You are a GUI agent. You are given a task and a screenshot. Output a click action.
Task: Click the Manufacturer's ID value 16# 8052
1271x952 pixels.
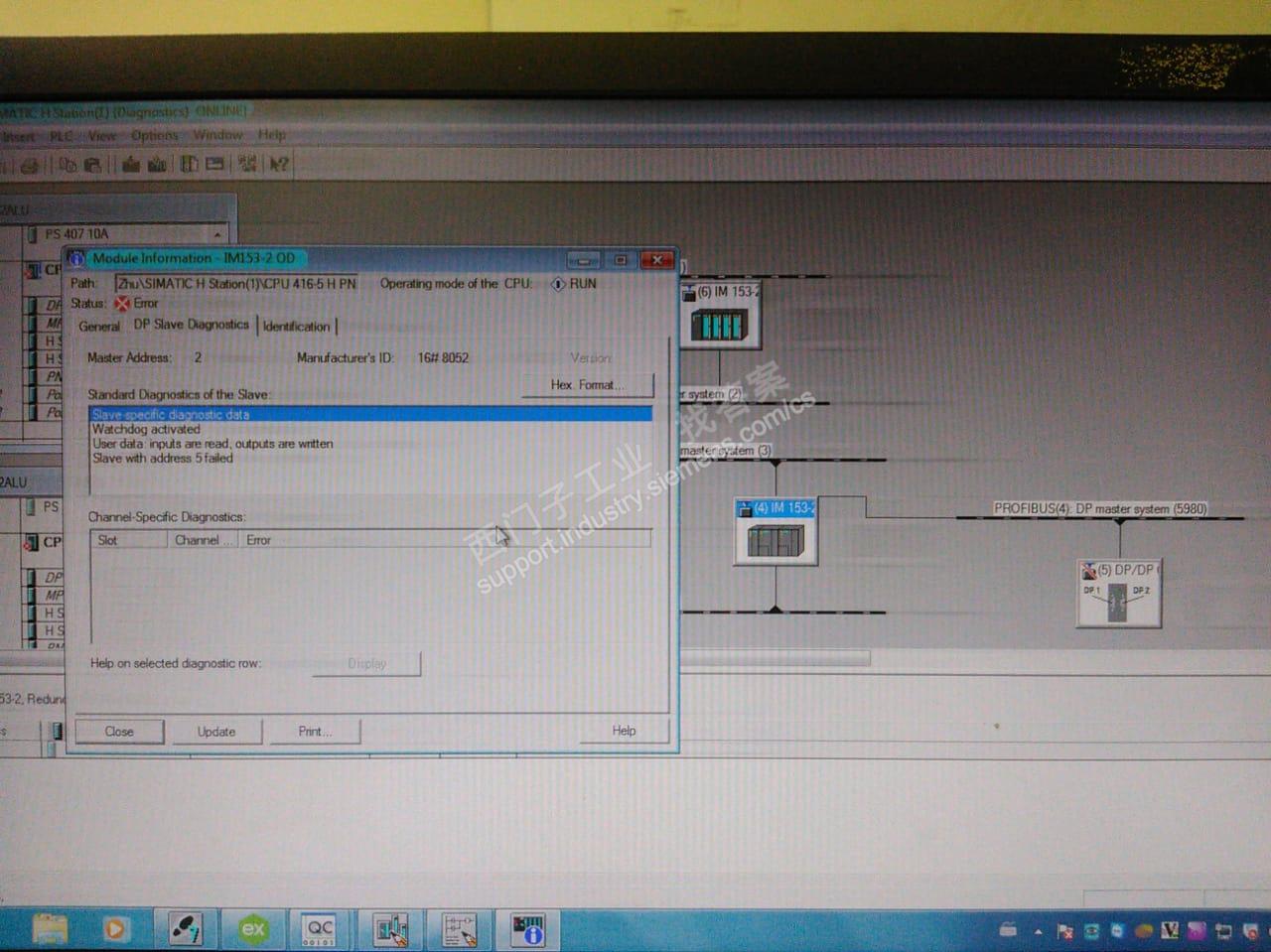coord(443,358)
